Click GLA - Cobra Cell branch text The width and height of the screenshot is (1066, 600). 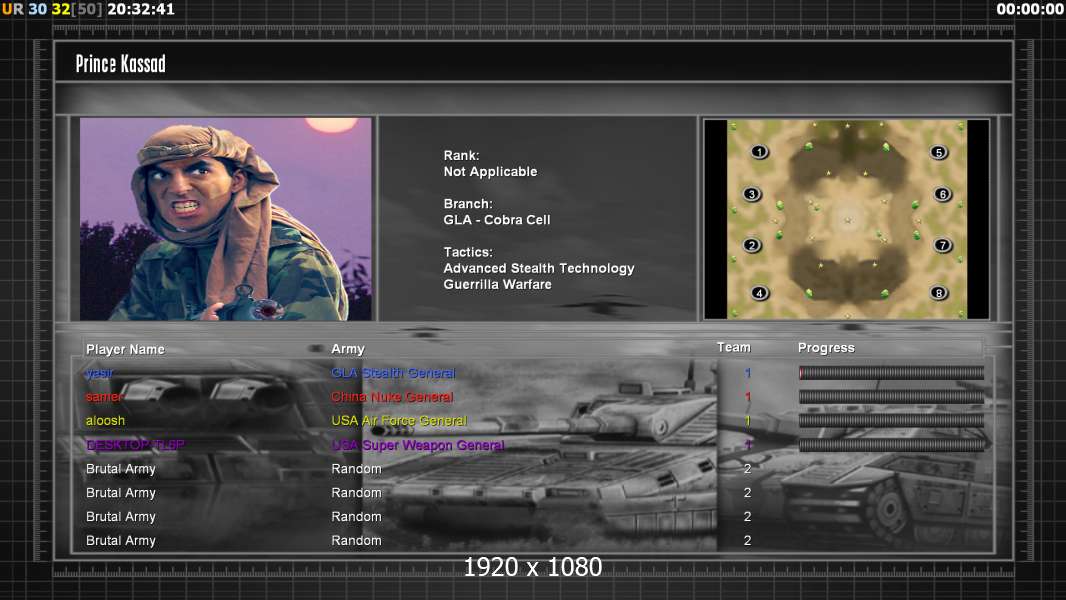pos(497,220)
